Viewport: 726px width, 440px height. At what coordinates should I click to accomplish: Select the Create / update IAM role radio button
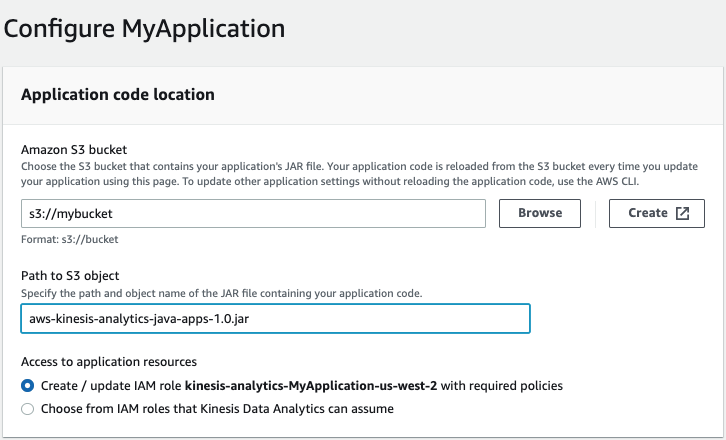(27, 386)
